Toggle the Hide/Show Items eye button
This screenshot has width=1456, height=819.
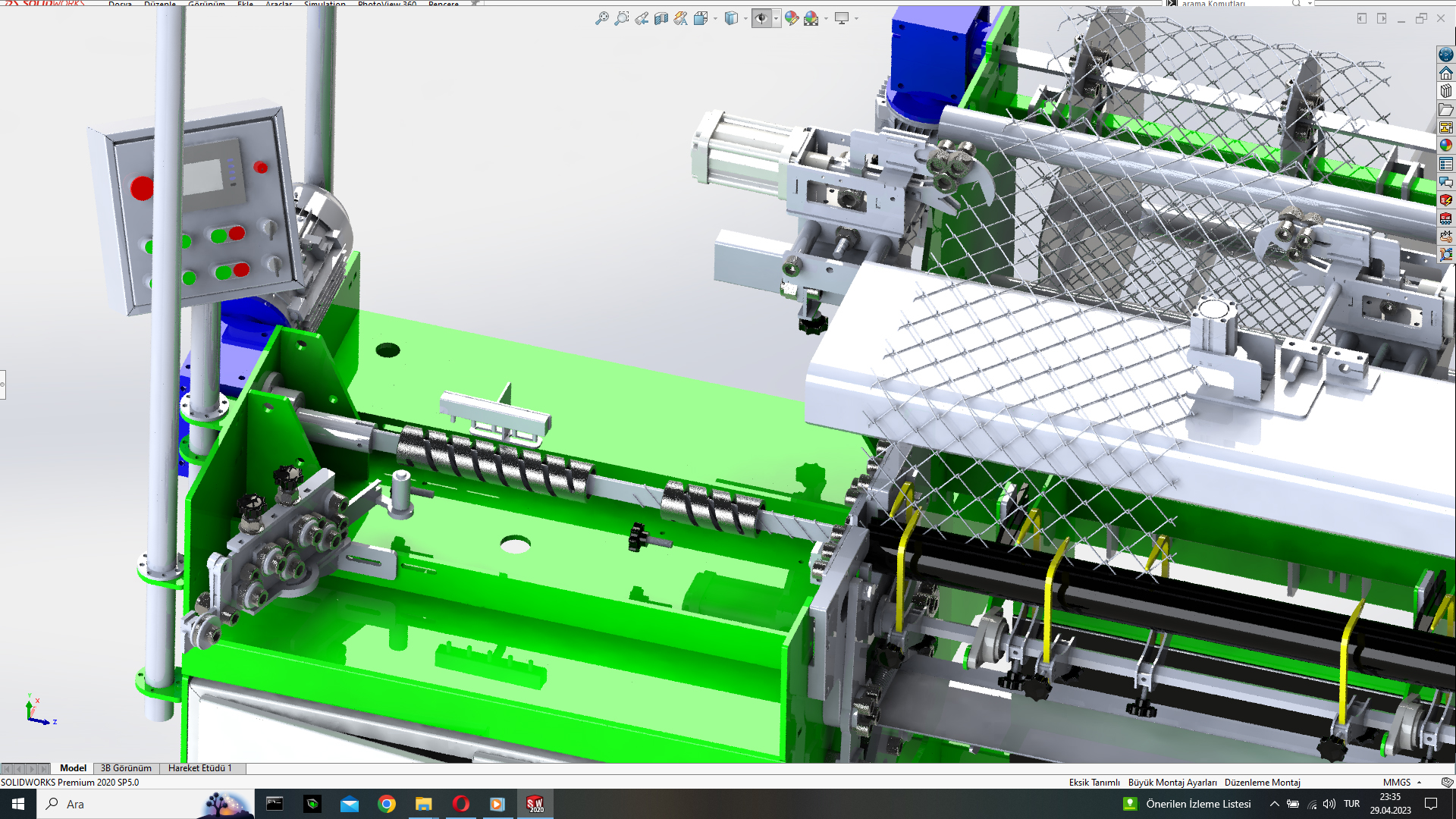(761, 18)
